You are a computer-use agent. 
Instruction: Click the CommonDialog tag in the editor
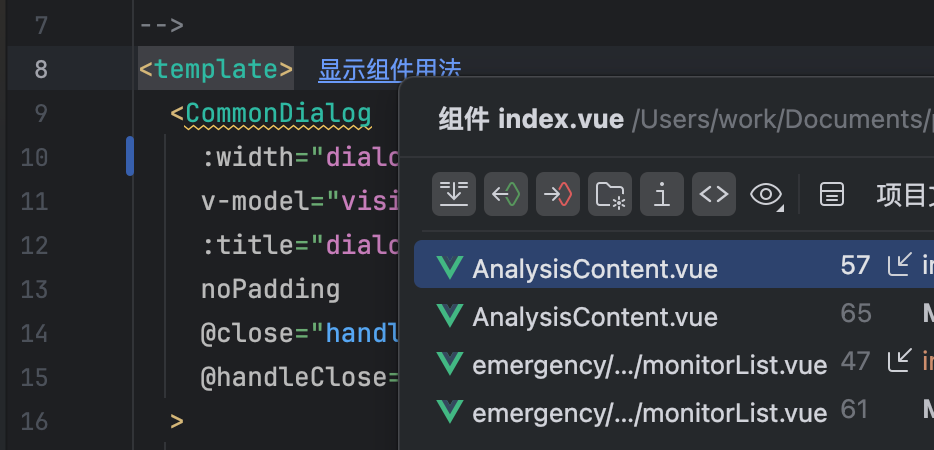click(x=278, y=113)
